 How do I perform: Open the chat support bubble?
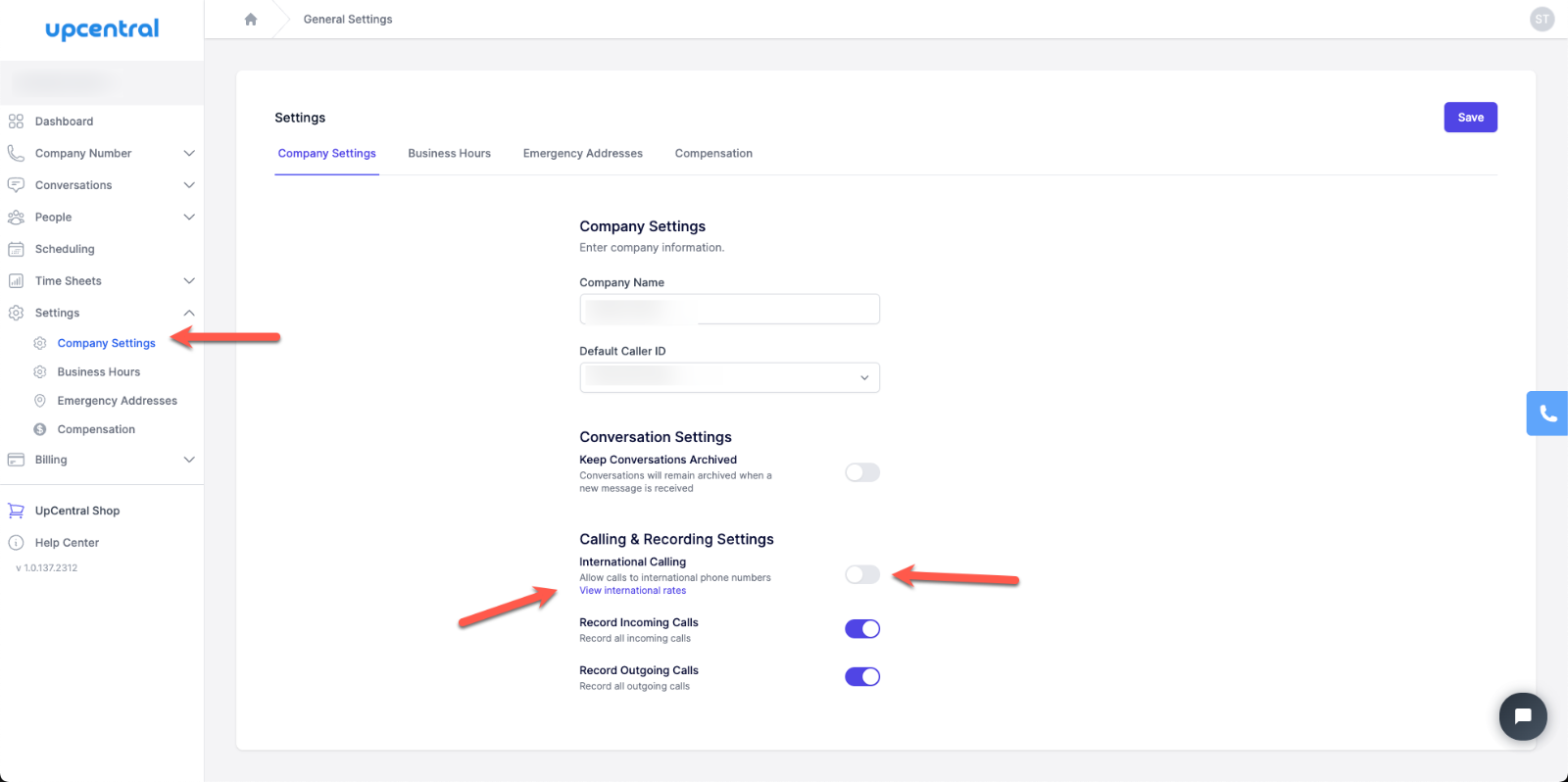pos(1523,716)
